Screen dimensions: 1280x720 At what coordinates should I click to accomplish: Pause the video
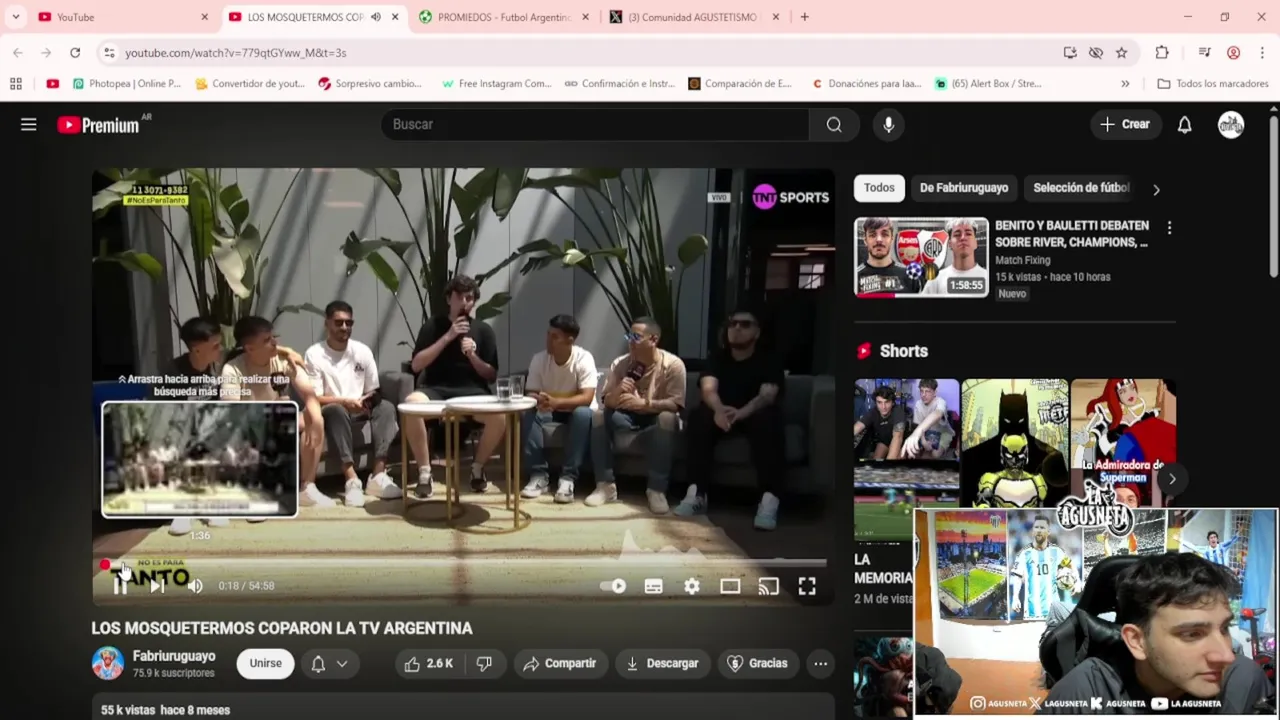coord(120,586)
